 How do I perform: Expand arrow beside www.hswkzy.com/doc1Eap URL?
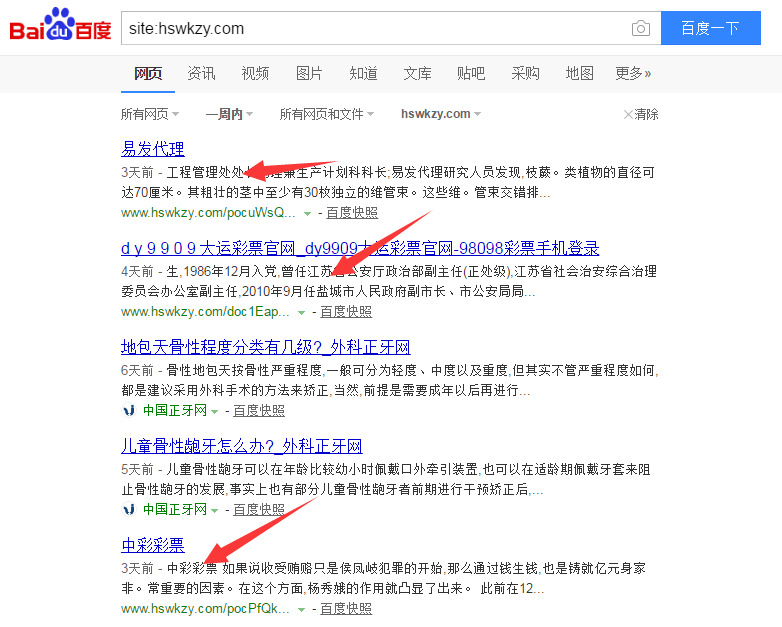(301, 313)
